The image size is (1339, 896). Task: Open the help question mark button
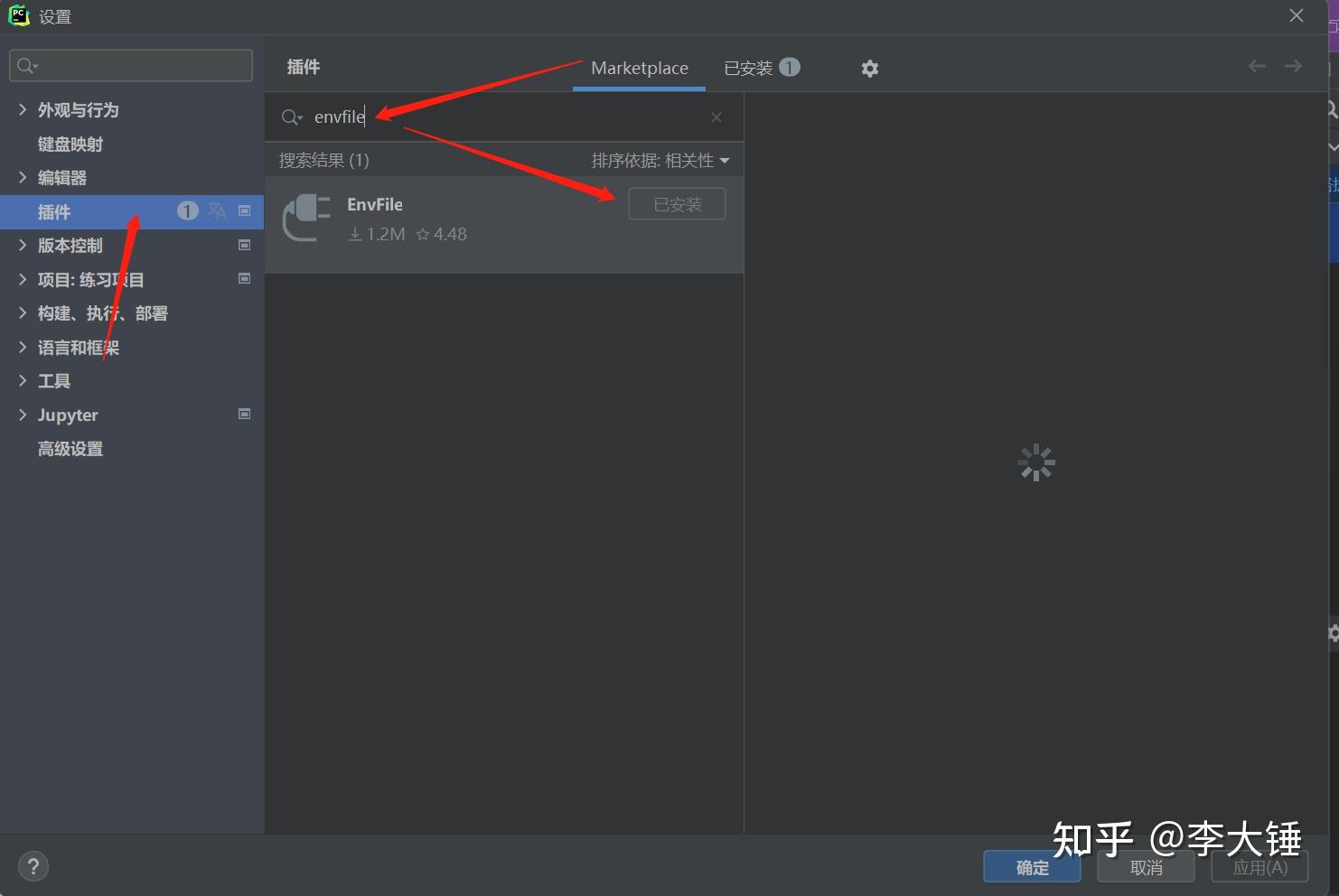click(x=33, y=866)
